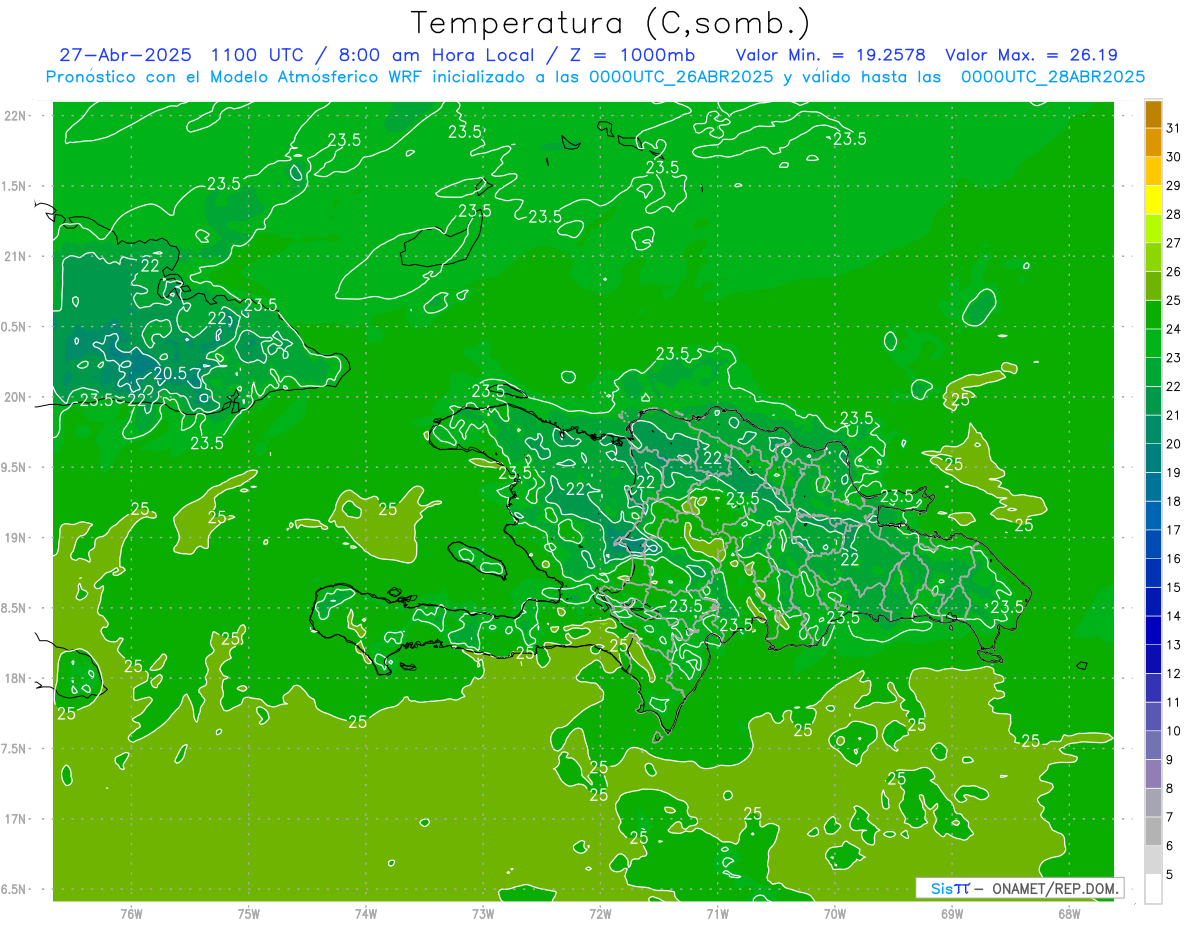The width and height of the screenshot is (1200, 927).
Task: Click the "18N" latitude axis label
Action: 16,678
